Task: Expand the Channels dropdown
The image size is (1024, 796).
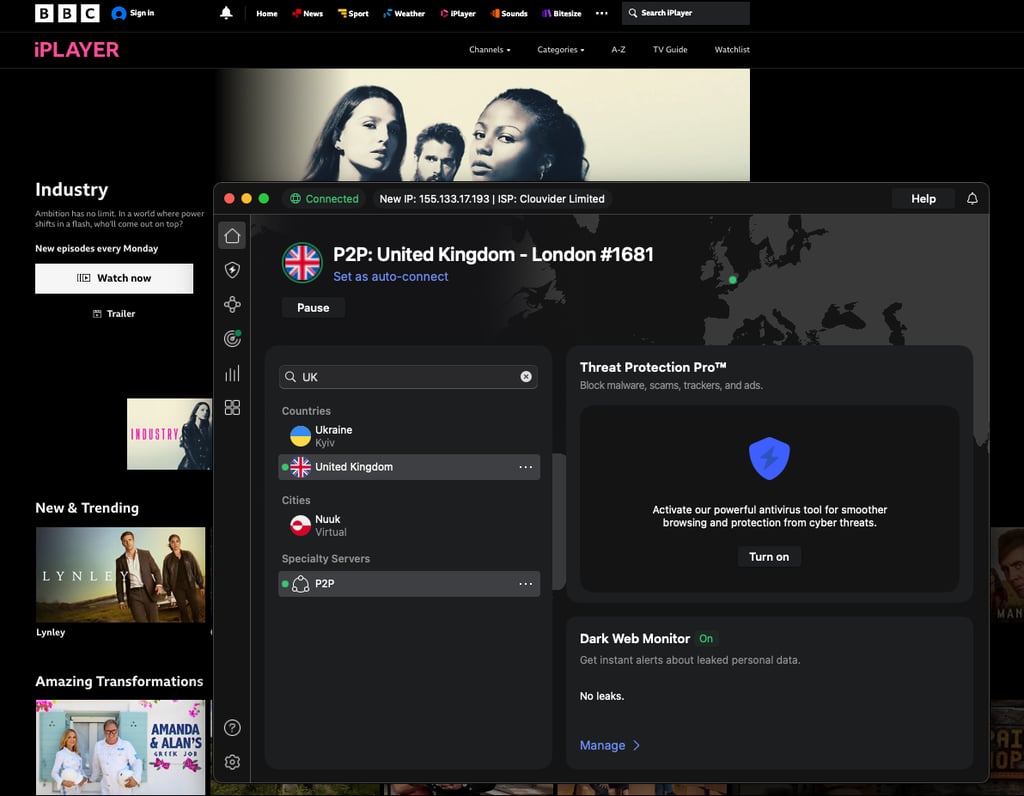Action: pos(490,50)
